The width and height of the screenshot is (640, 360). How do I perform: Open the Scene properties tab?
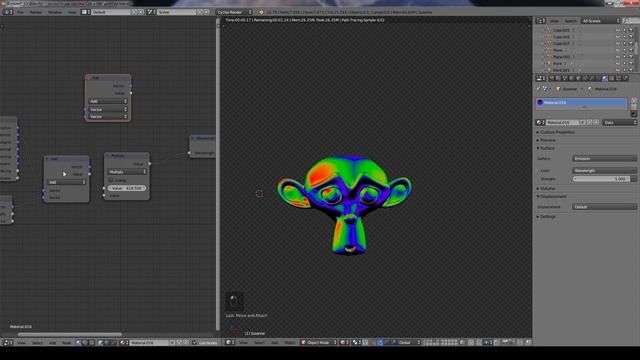click(x=565, y=78)
